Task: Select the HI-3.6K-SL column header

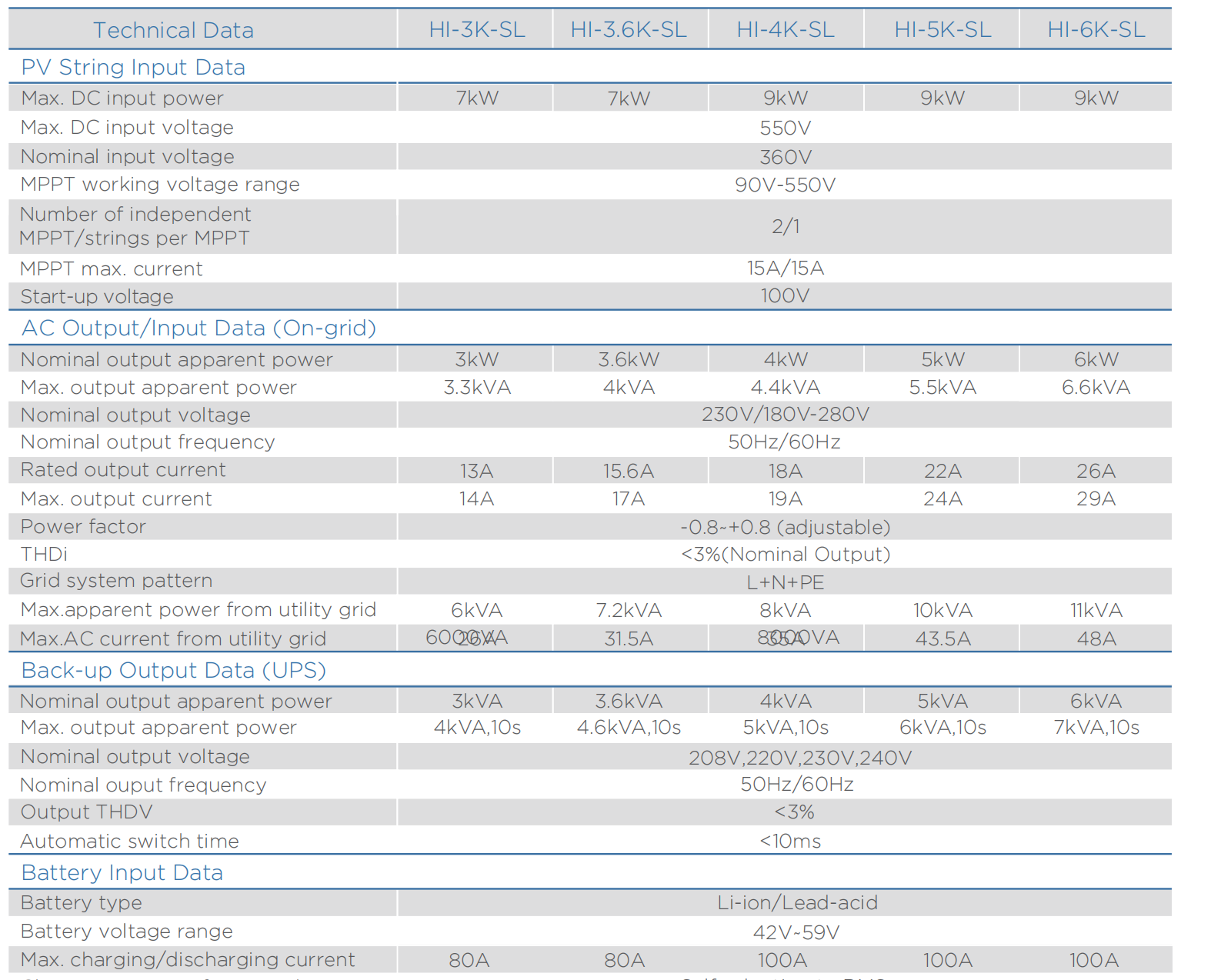Action: click(629, 30)
